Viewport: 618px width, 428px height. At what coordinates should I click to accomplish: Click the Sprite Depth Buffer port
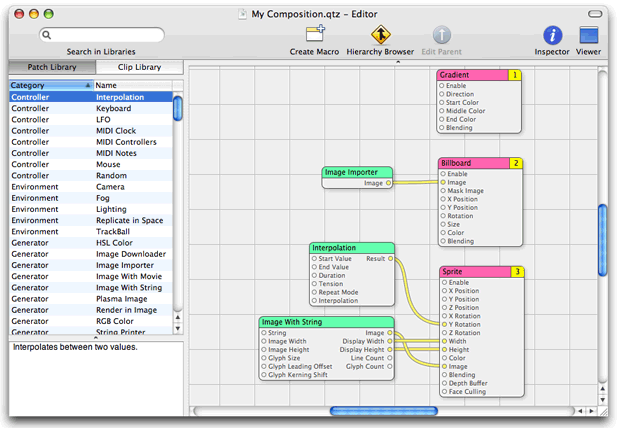[x=445, y=383]
